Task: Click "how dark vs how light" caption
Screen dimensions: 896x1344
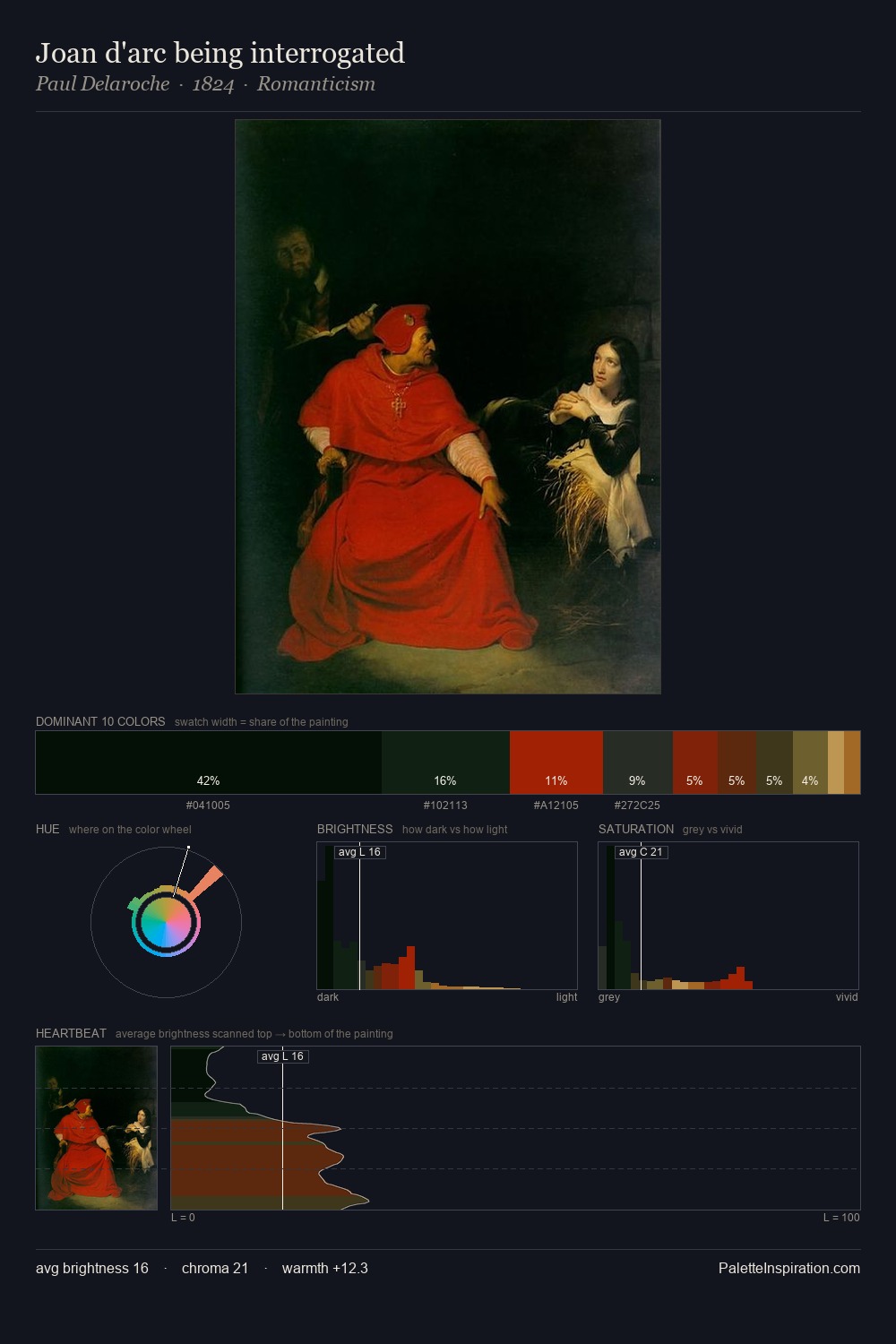Action: [455, 830]
